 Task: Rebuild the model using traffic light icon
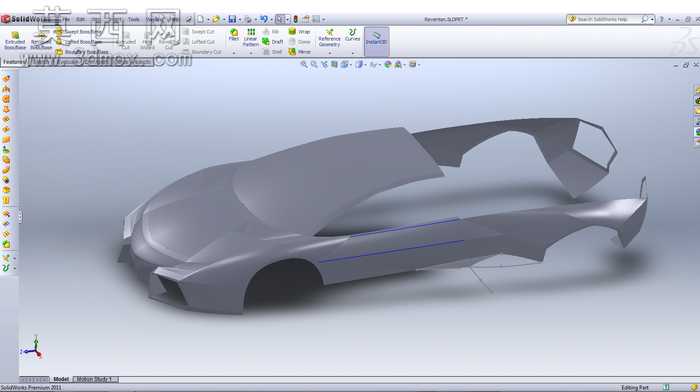pos(296,19)
